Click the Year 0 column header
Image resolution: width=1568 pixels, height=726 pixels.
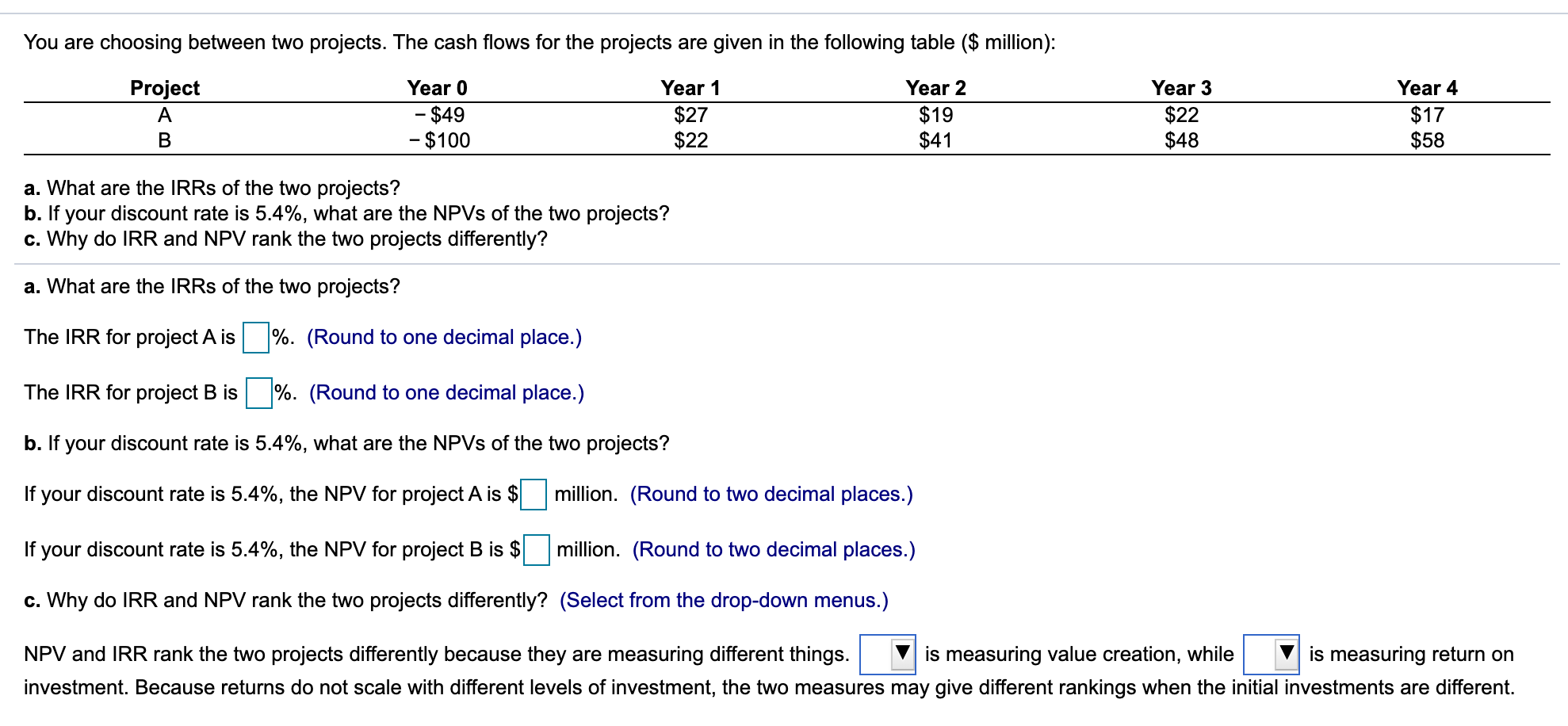pyautogui.click(x=436, y=88)
